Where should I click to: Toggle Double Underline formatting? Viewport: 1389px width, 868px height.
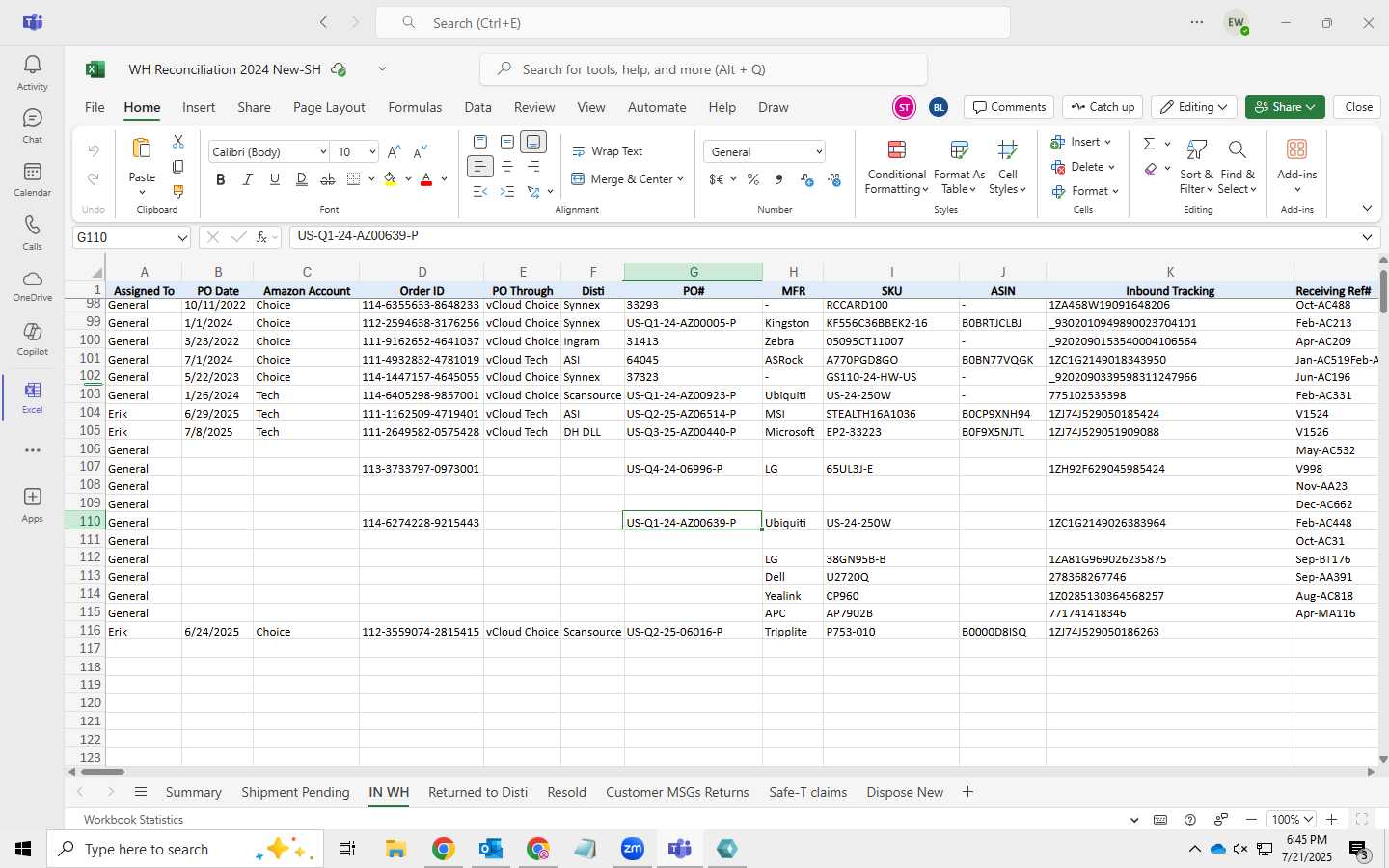click(x=302, y=179)
